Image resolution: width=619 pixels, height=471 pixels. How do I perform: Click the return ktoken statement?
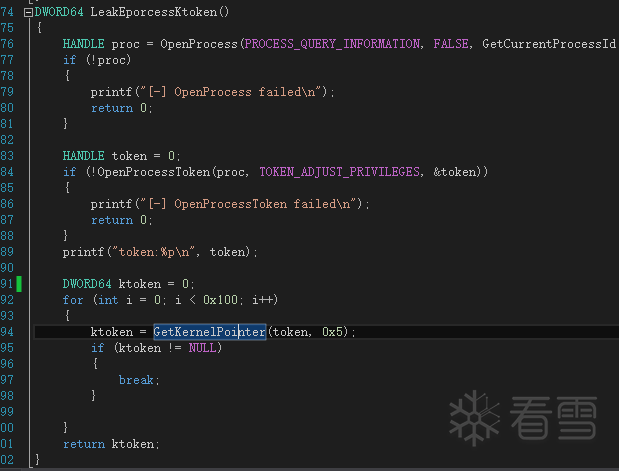110,444
